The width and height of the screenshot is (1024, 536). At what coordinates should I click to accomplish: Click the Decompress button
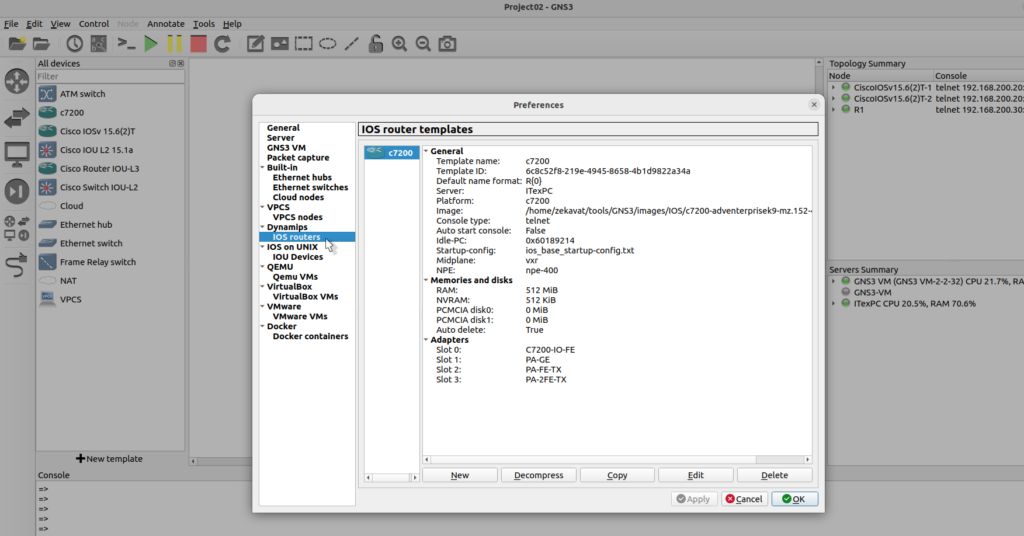pyautogui.click(x=538, y=475)
